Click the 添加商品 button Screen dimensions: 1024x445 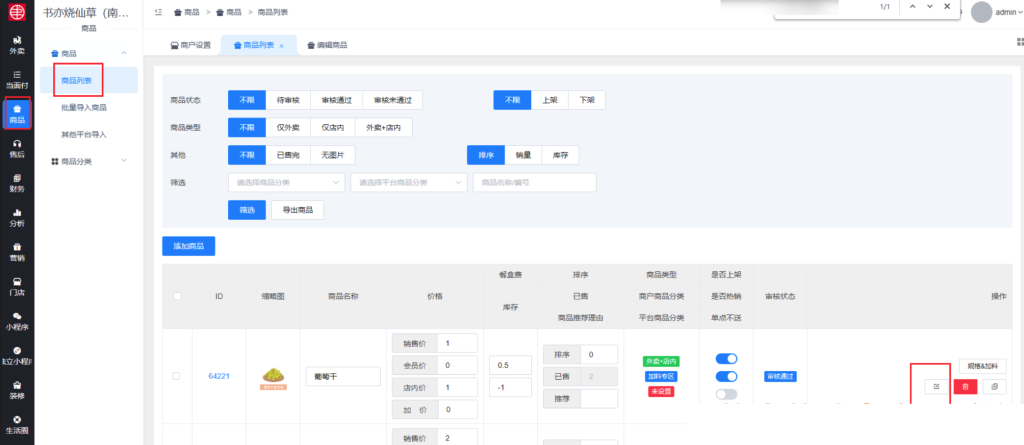(x=188, y=246)
